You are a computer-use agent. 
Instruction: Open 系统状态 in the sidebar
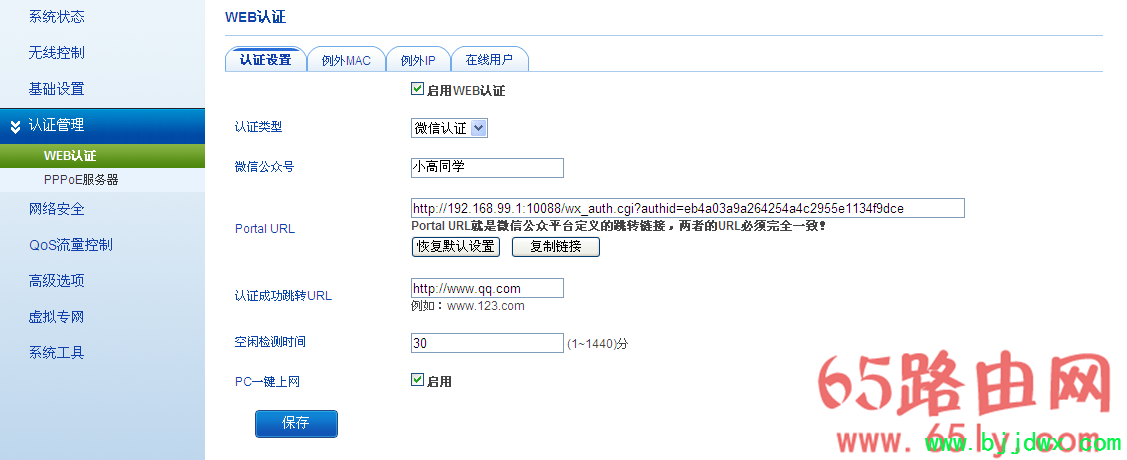click(56, 17)
